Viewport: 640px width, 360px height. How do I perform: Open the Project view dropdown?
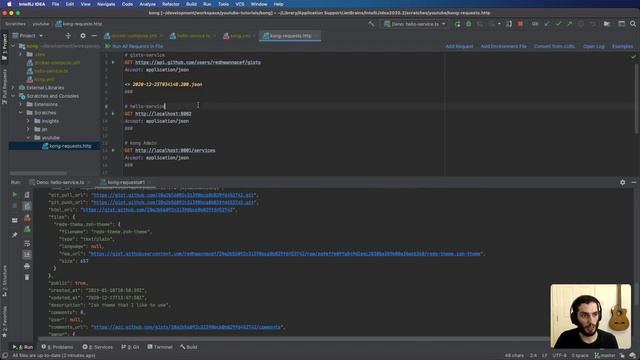pyautogui.click(x=28, y=36)
